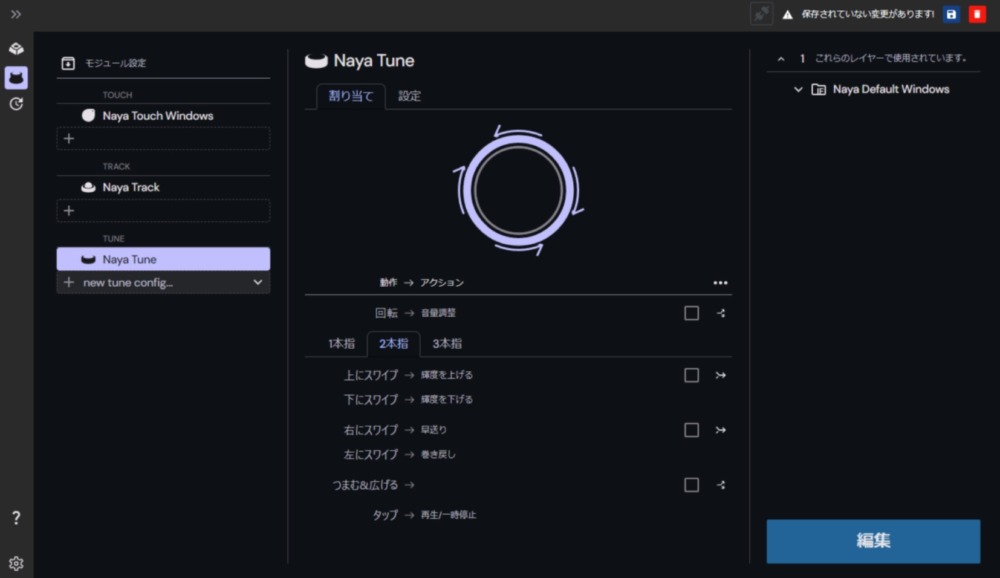Click the branch icon on 回転 row
This screenshot has height=578, width=1000.
click(721, 313)
